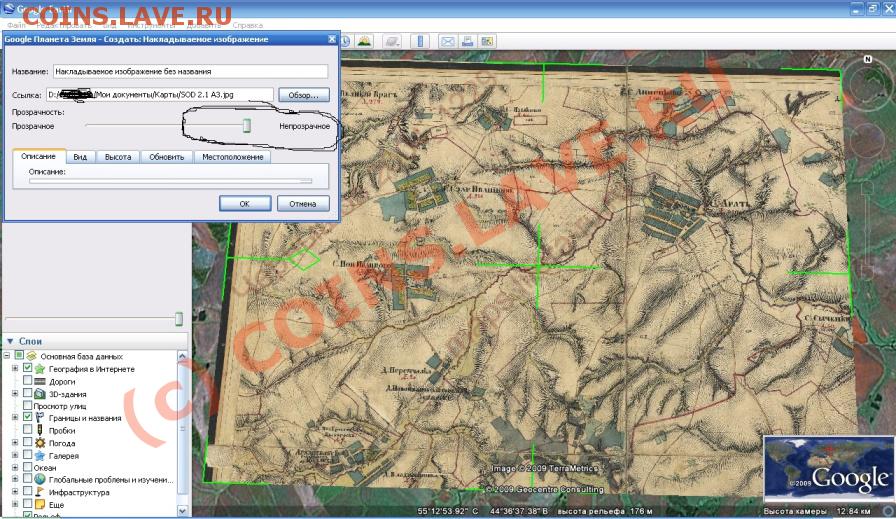Open the view in Google Maps icon

click(487, 41)
